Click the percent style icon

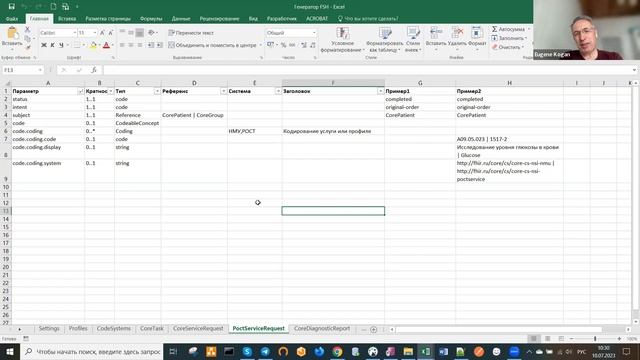click(x=283, y=45)
